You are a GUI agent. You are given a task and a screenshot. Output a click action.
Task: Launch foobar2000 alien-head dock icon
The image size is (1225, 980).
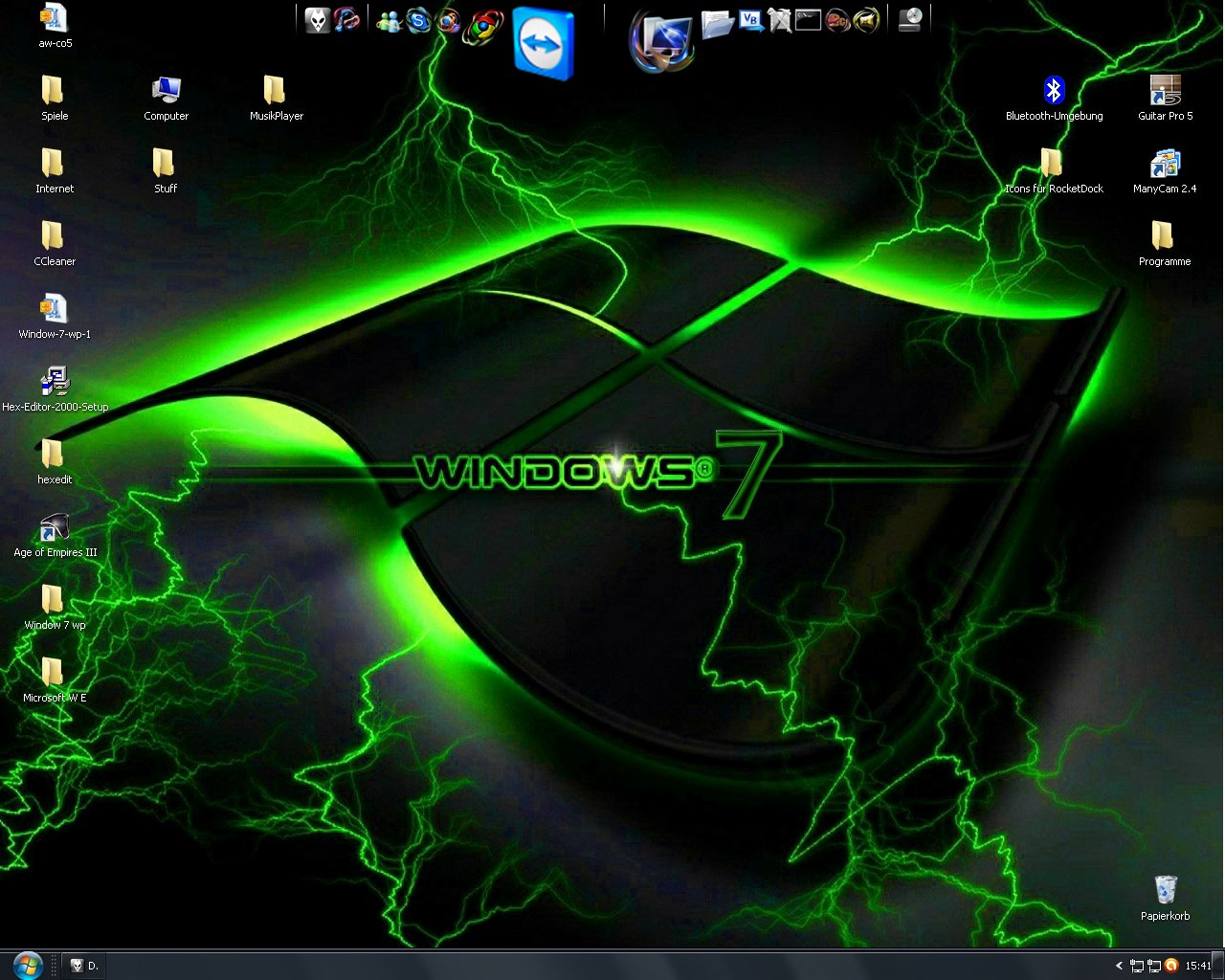click(318, 20)
